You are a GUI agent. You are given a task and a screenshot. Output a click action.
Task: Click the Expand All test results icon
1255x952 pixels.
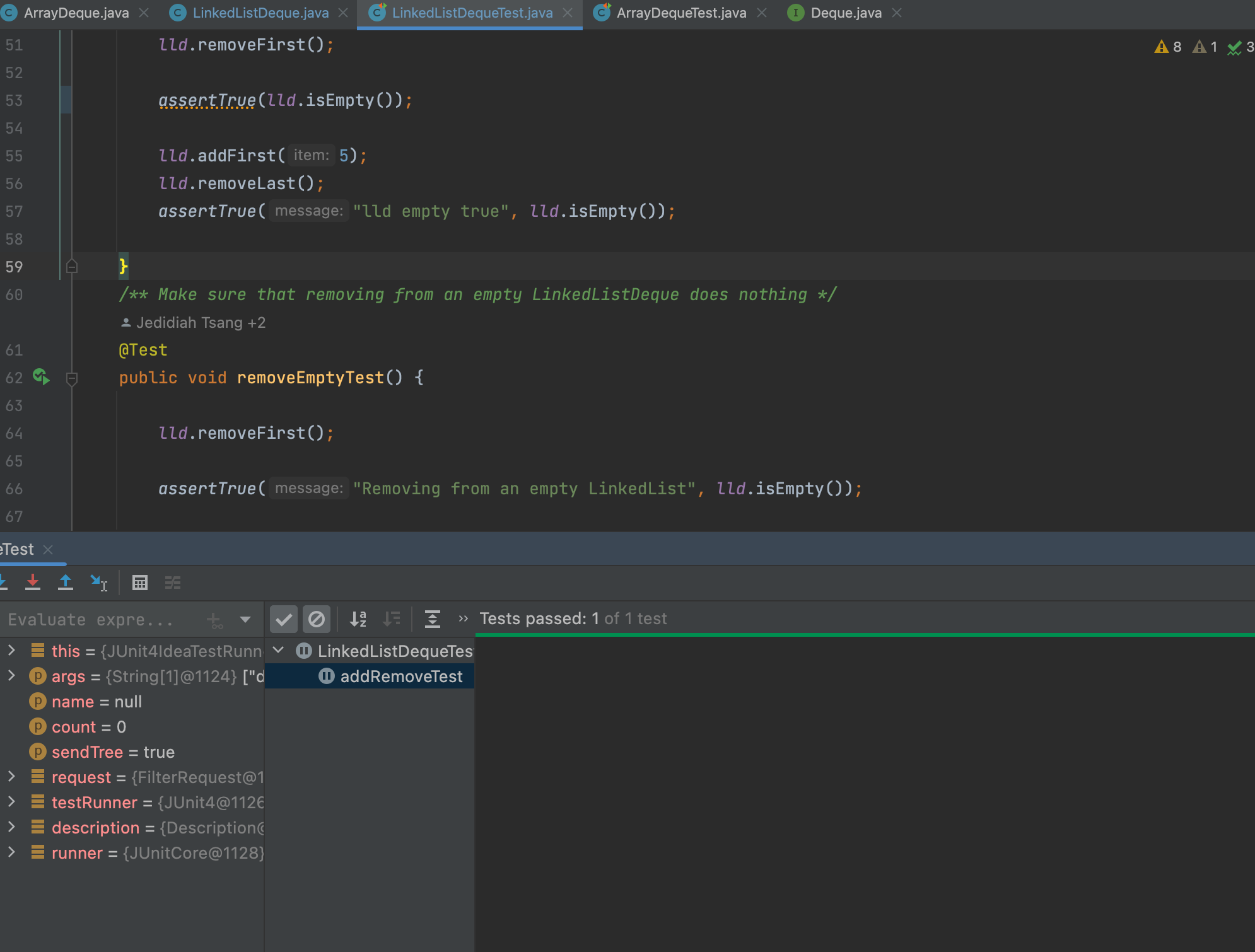[432, 619]
